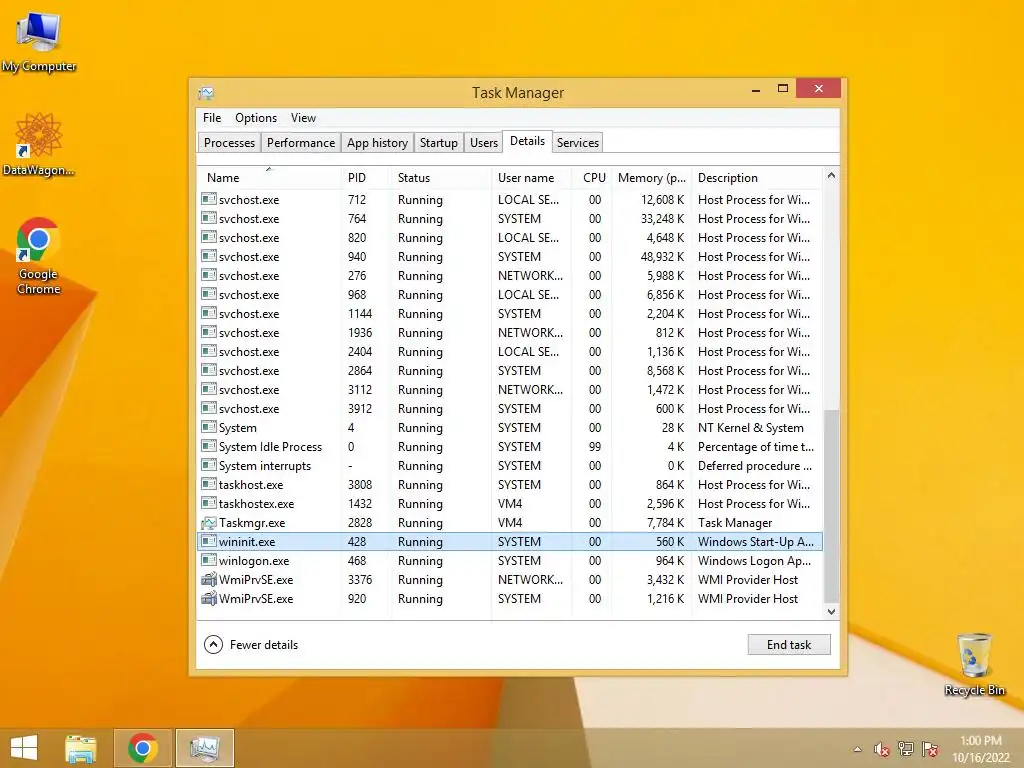Click Windows Logon Ap... description
The width and height of the screenshot is (1024, 768).
click(754, 560)
